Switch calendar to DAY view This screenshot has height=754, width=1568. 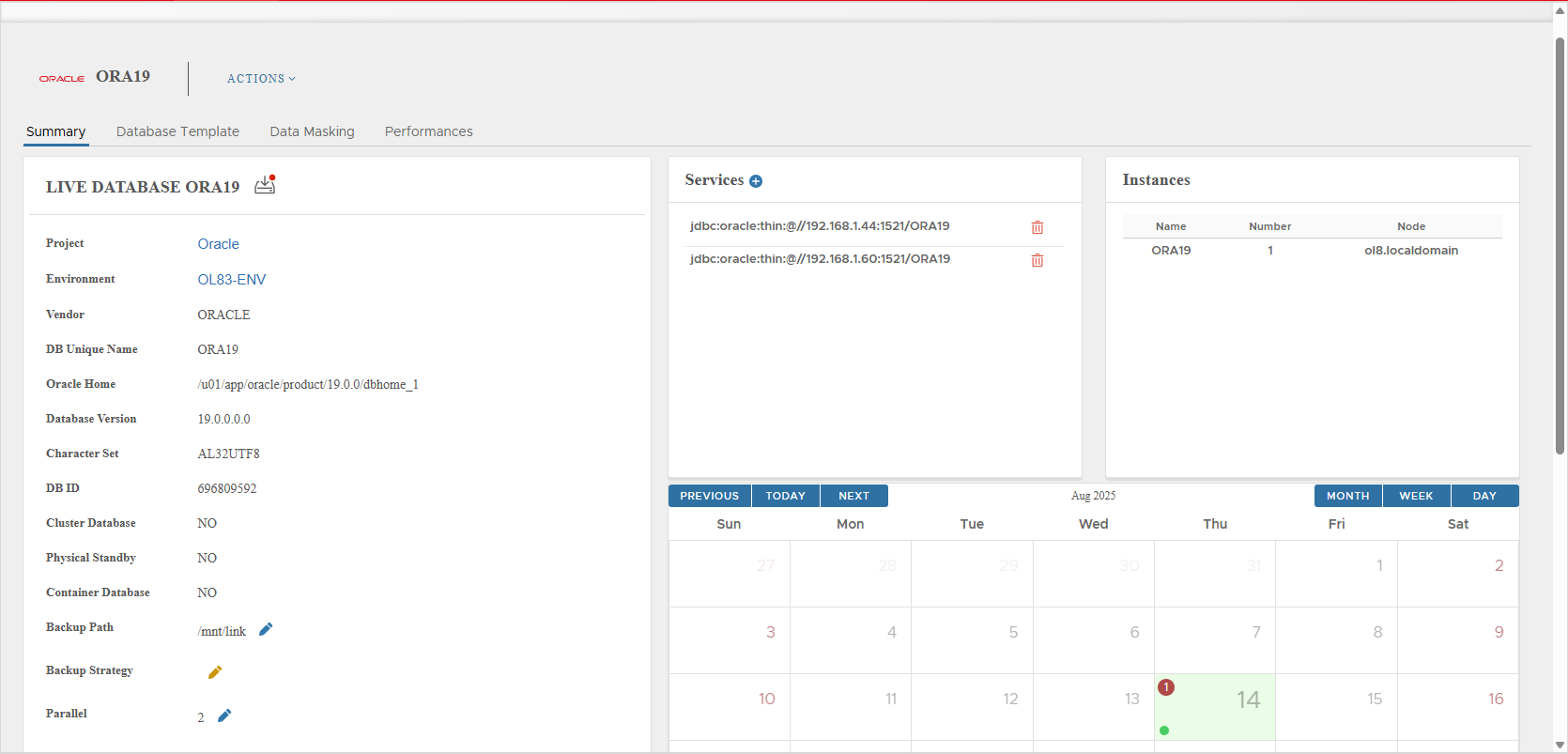[1483, 496]
